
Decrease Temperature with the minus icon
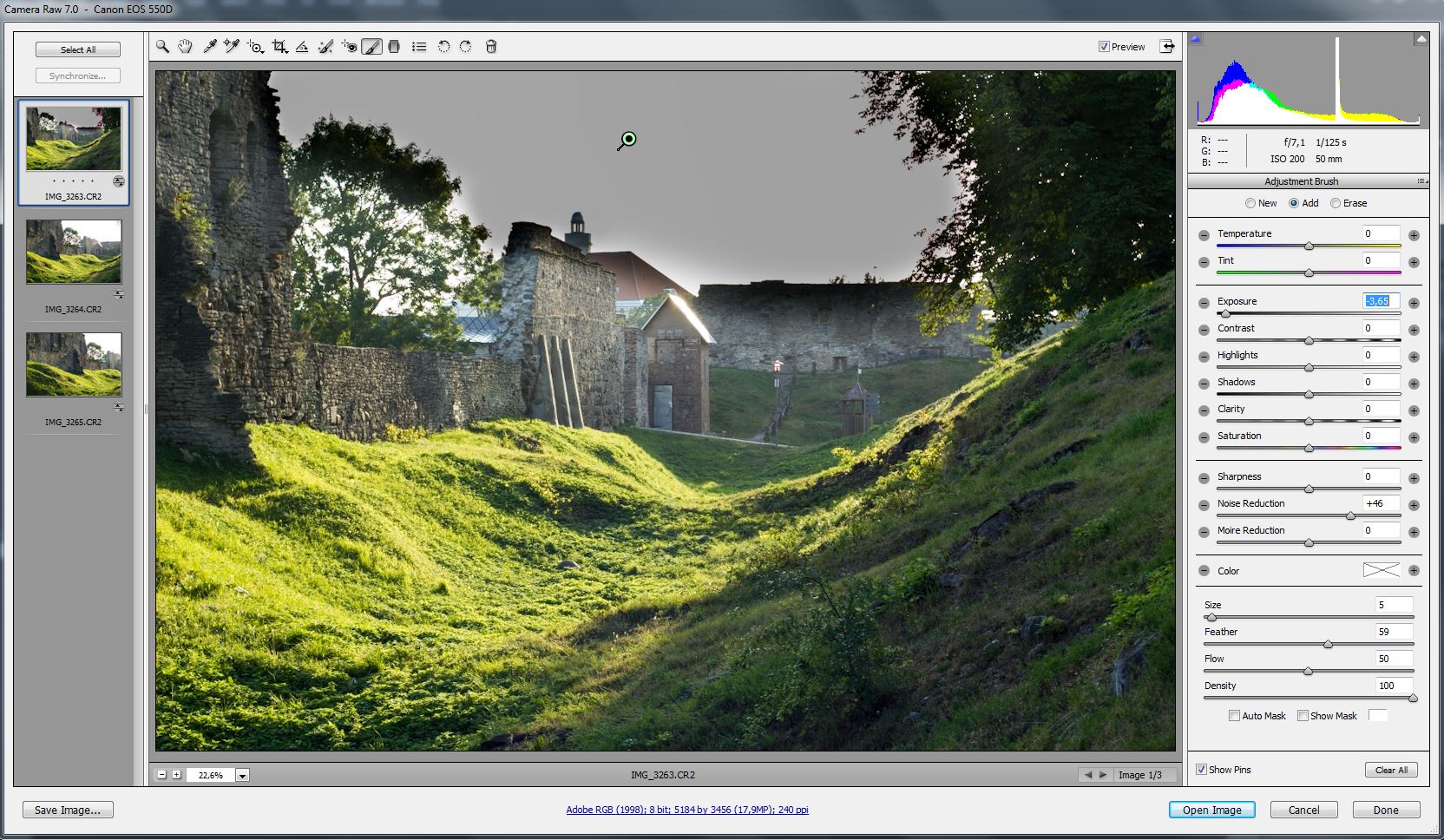tap(1204, 235)
